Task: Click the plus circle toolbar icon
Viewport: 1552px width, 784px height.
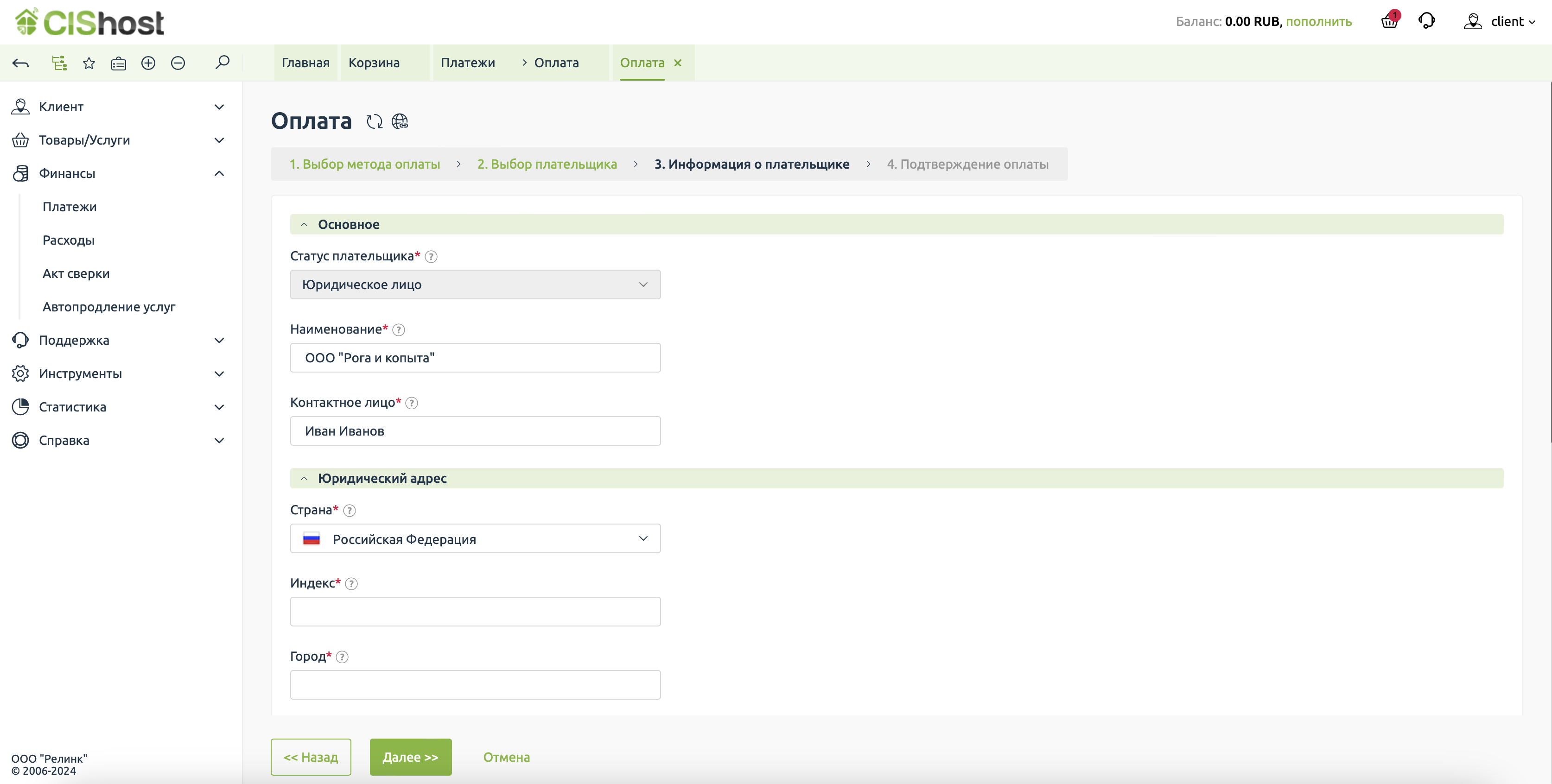Action: (148, 63)
